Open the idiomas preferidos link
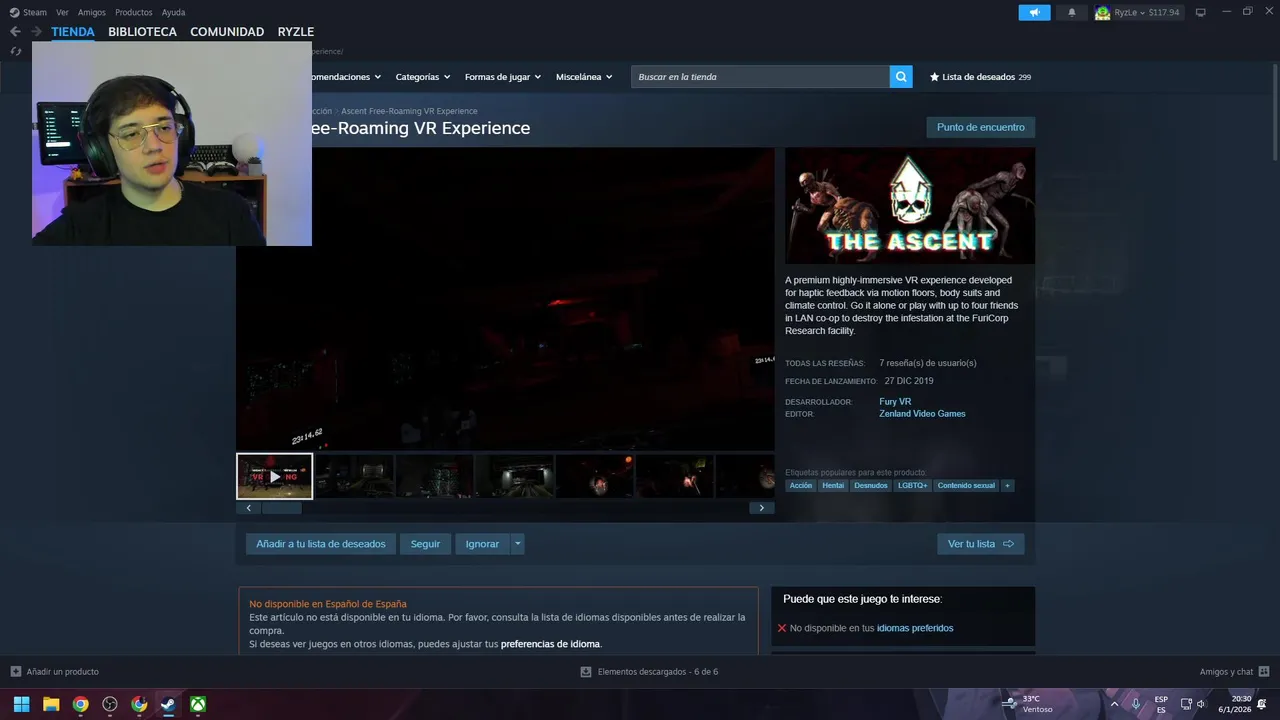The width and height of the screenshot is (1280, 720). click(x=915, y=628)
